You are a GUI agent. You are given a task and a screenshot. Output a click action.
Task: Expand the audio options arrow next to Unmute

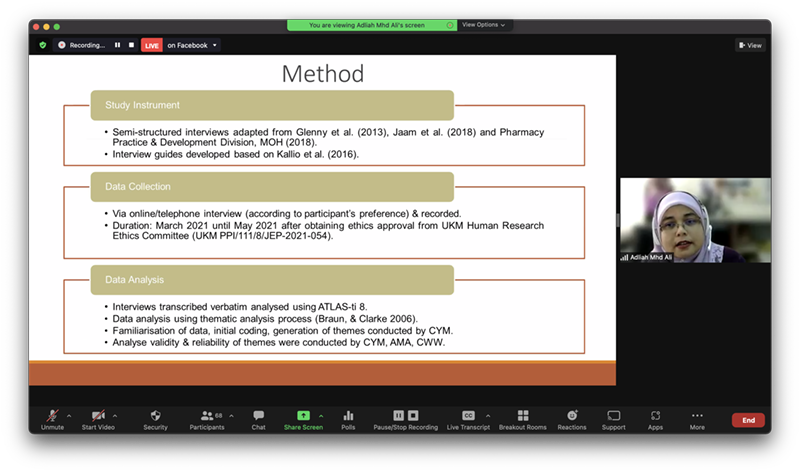coord(68,416)
